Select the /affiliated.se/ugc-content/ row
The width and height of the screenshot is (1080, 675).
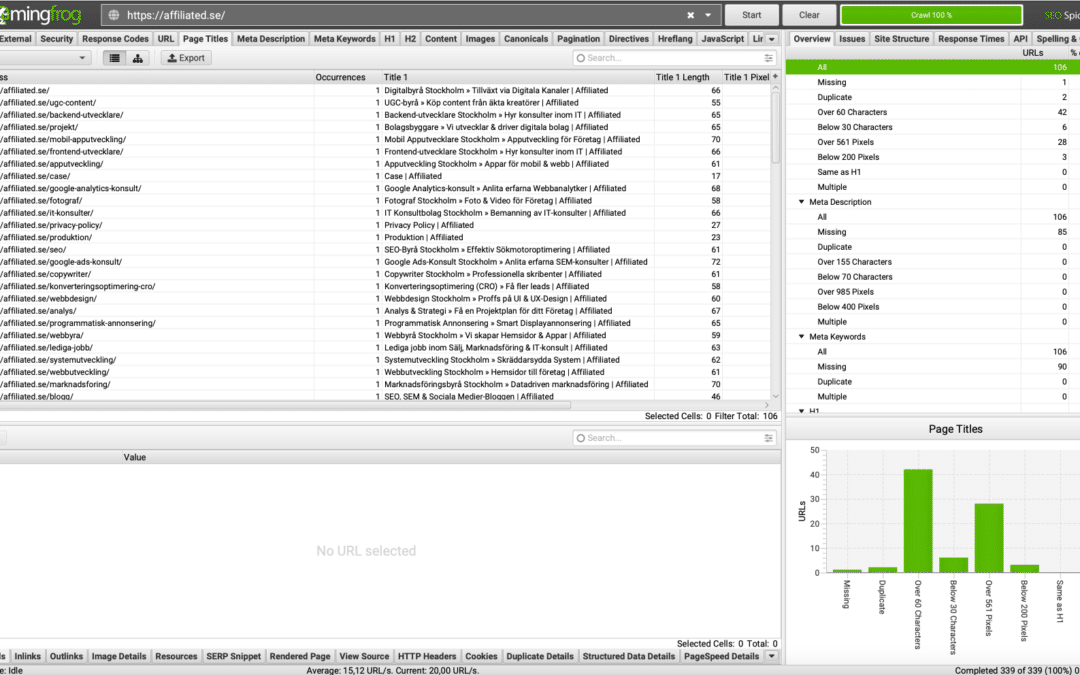386,103
